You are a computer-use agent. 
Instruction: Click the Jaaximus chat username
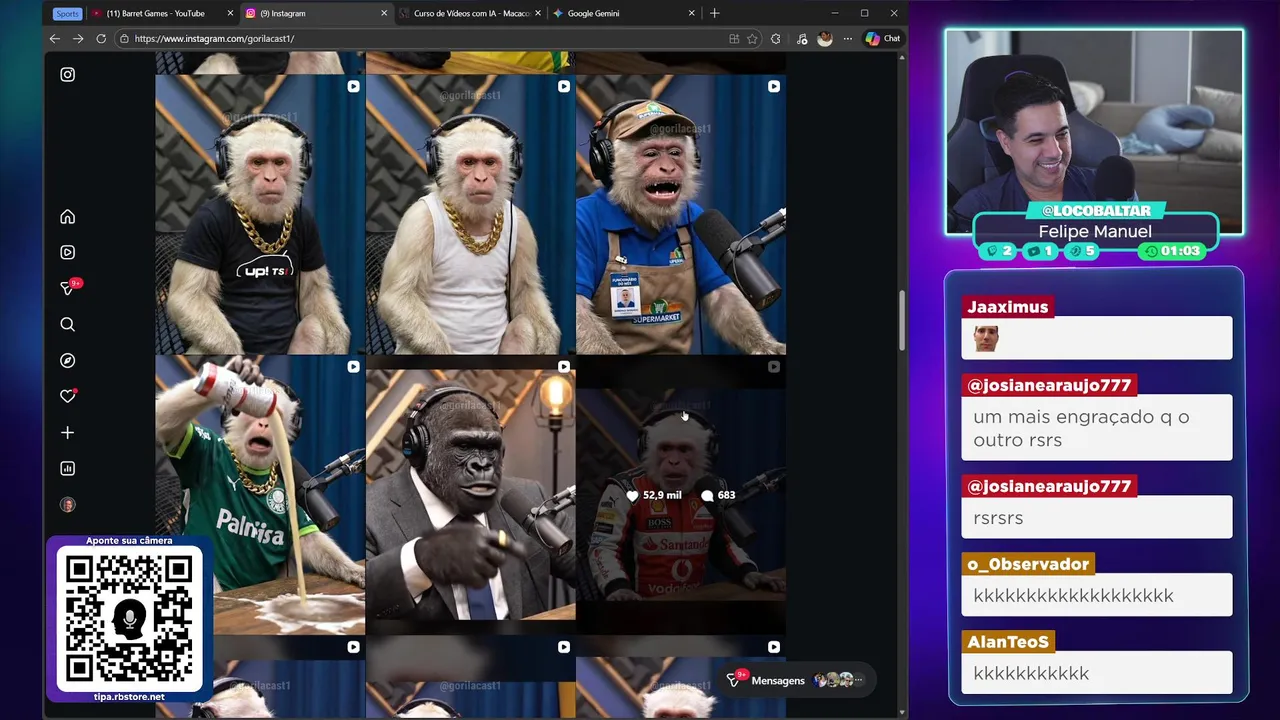click(x=1007, y=307)
